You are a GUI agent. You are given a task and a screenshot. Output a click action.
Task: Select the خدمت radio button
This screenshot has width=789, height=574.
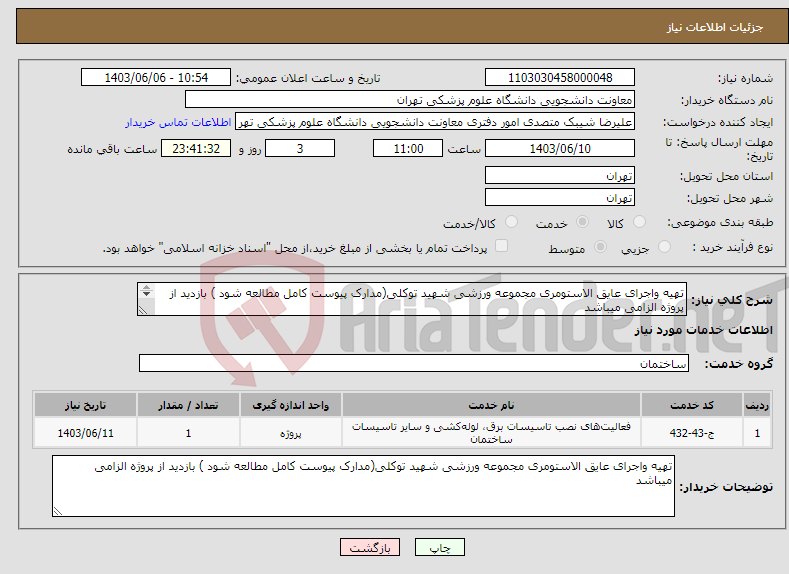click(582, 222)
